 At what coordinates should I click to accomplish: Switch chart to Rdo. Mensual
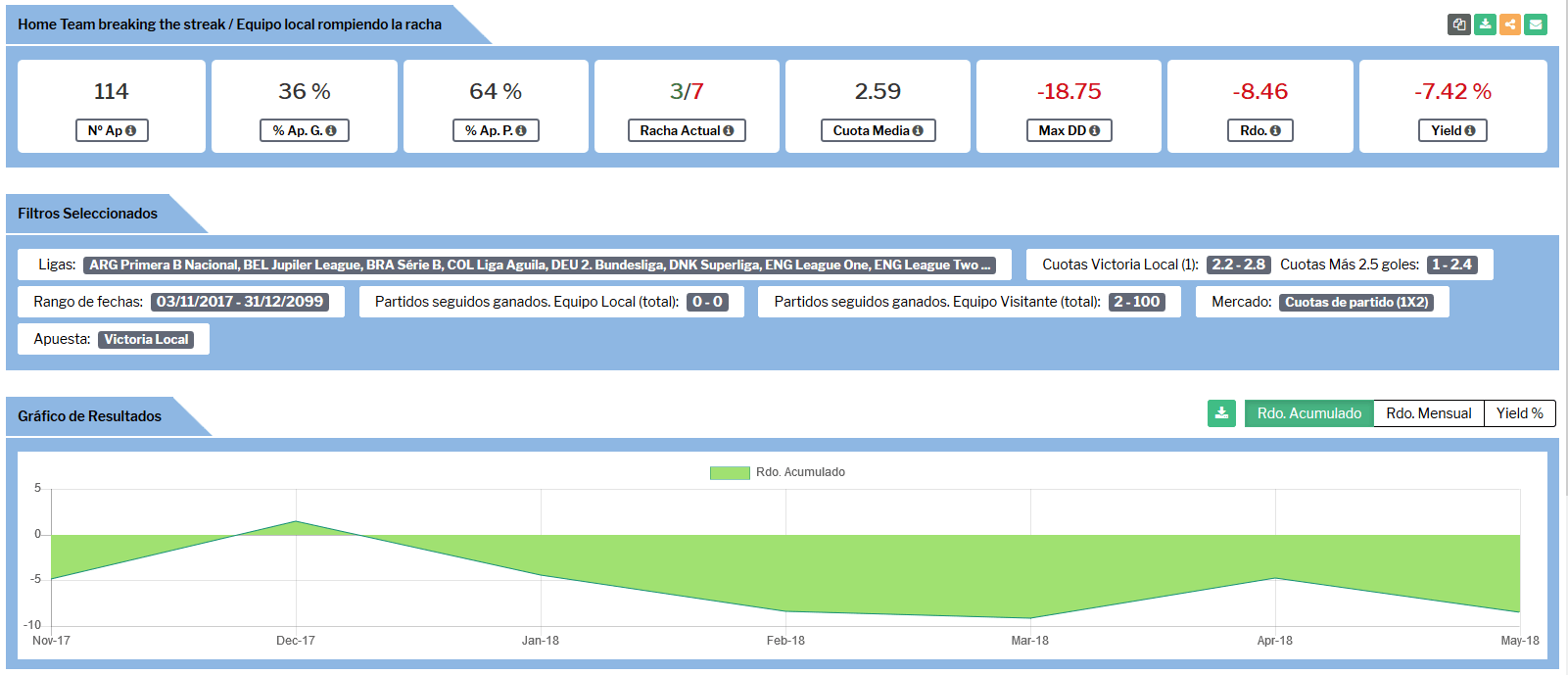[1428, 413]
